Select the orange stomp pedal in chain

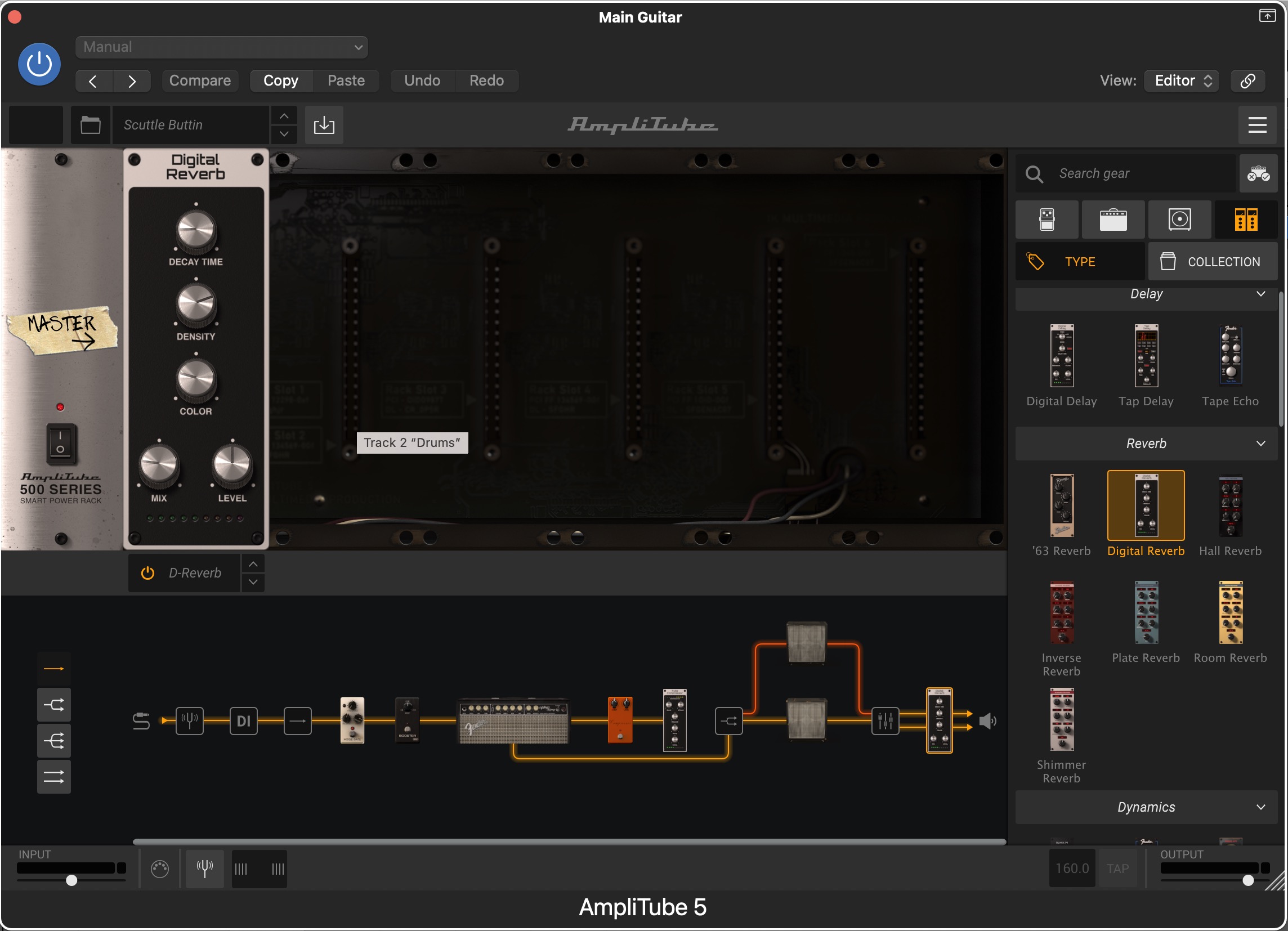click(620, 720)
